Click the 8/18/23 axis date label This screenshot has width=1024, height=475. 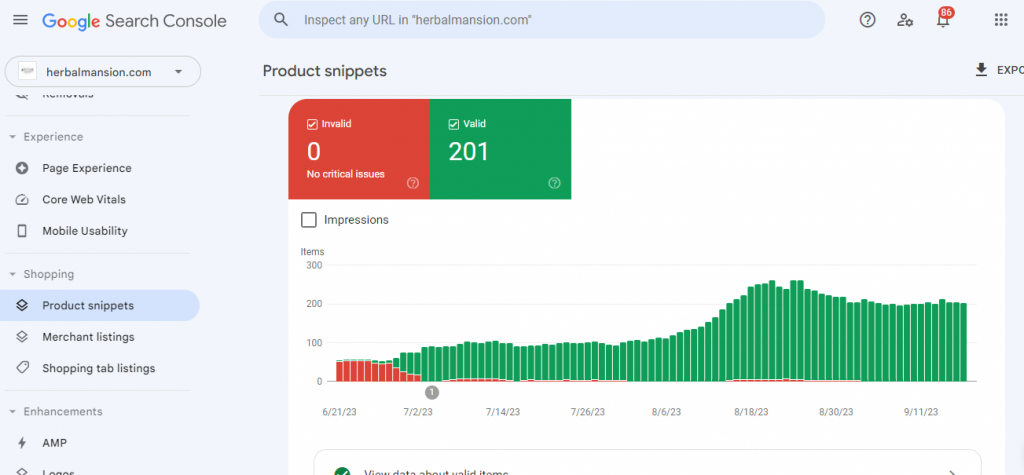click(751, 412)
